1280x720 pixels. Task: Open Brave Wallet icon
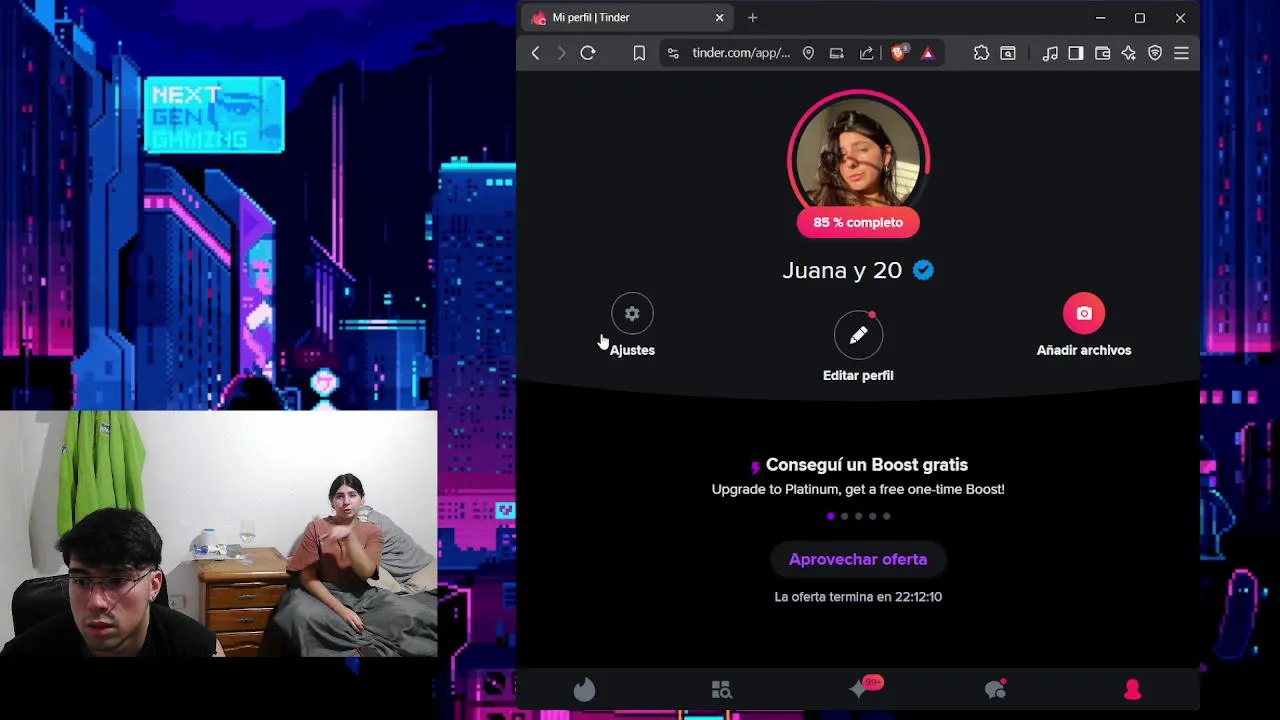(x=1102, y=53)
